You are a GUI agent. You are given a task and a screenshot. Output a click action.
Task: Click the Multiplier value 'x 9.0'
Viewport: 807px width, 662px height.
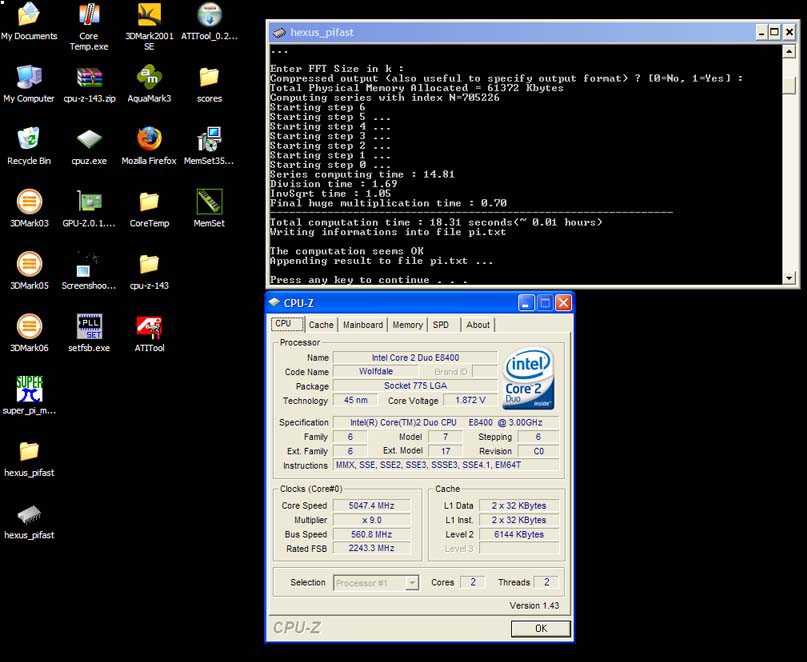(x=372, y=520)
